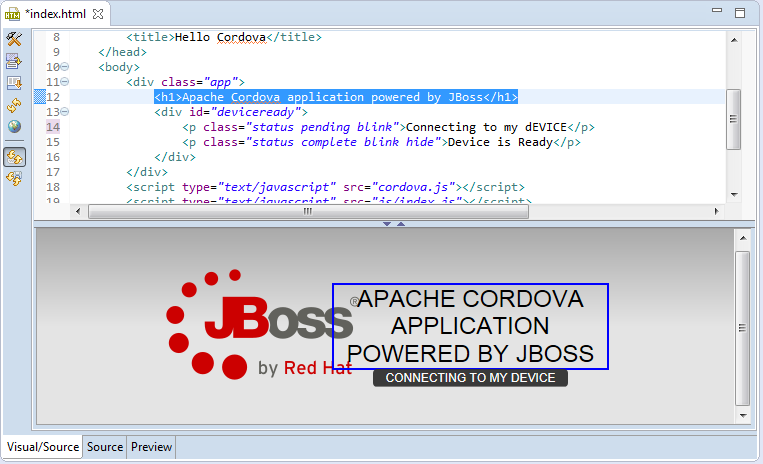Toggle the refresh on save button
Viewport: 763px width, 464px height.
[x=14, y=178]
